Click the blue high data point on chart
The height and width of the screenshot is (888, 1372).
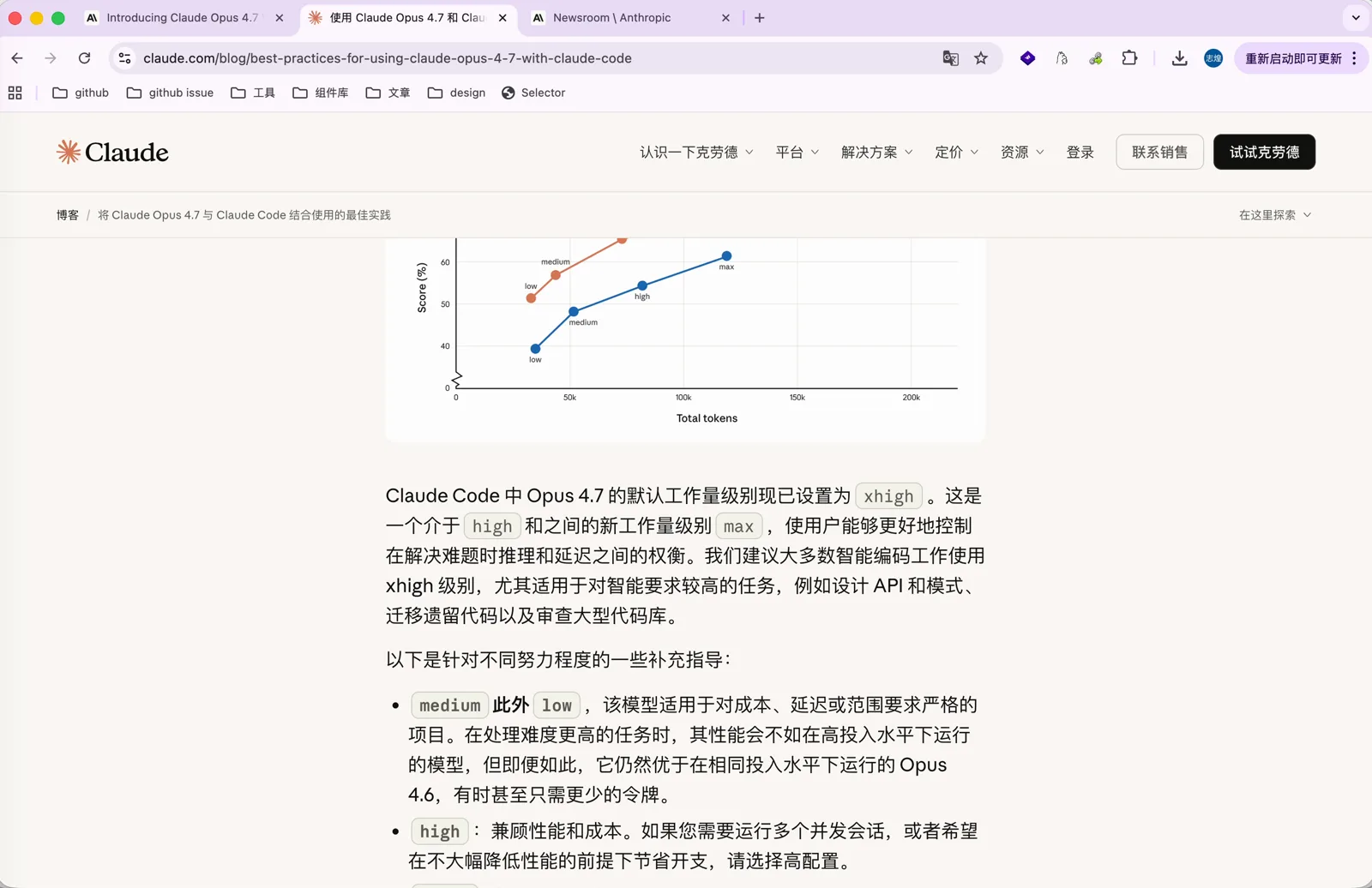coord(642,285)
